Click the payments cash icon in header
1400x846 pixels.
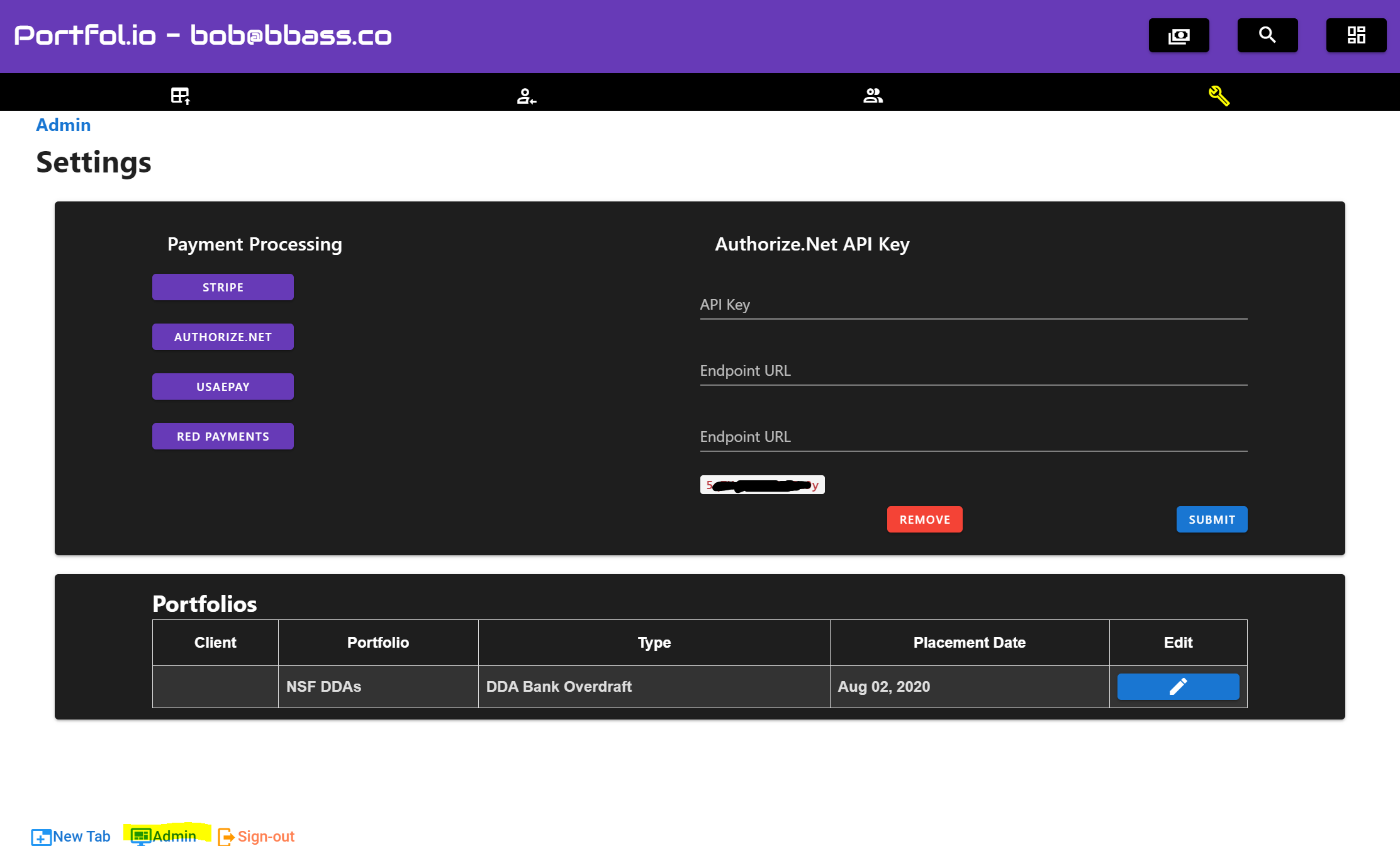pyautogui.click(x=1179, y=35)
